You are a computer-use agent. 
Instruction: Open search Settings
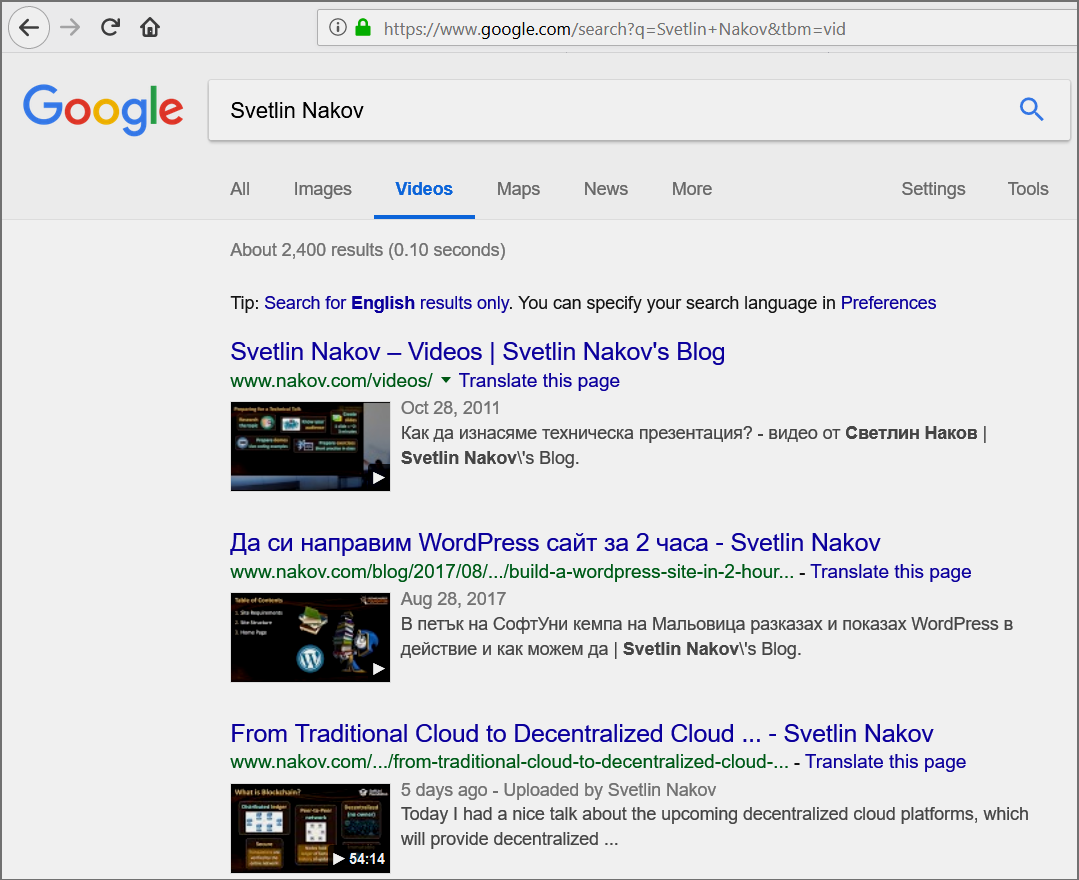(932, 189)
